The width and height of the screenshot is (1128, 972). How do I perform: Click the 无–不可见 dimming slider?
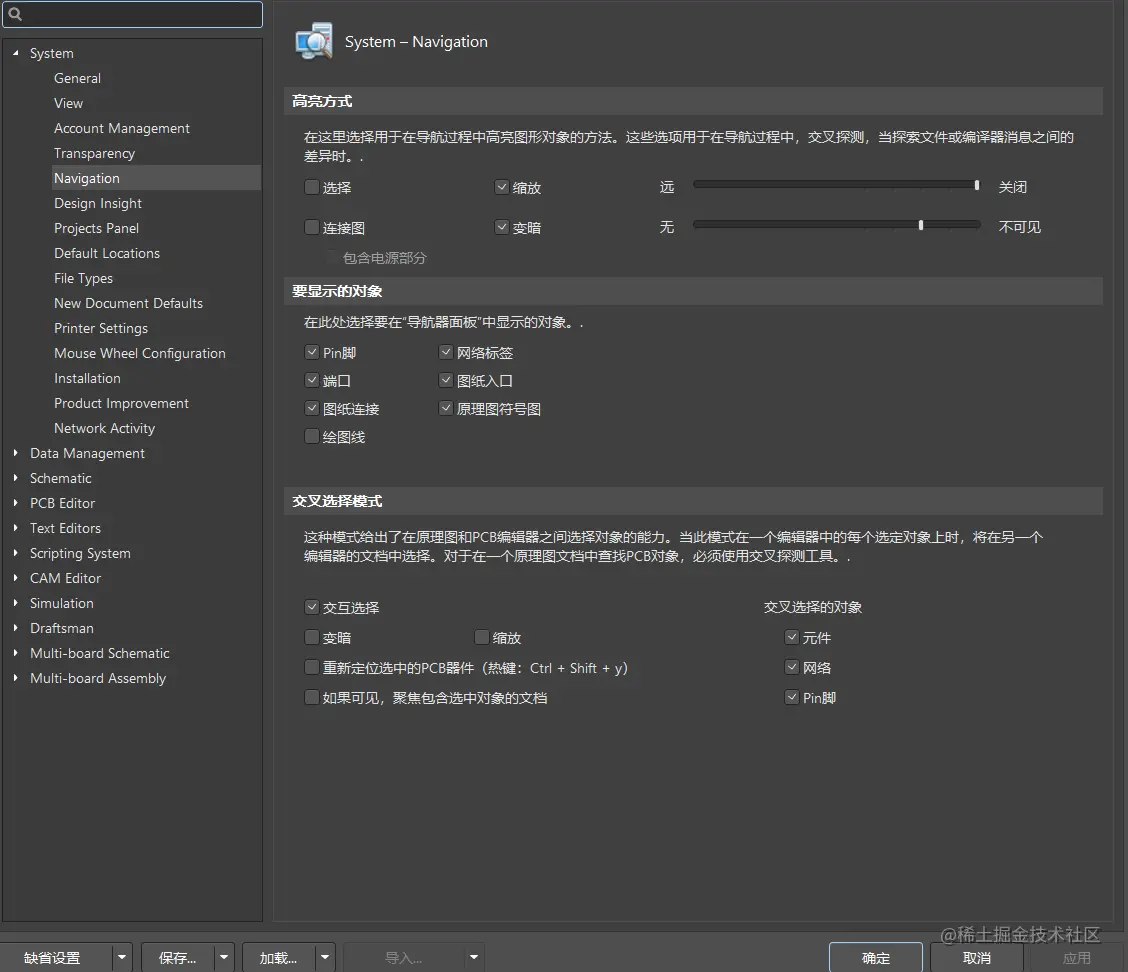point(836,225)
